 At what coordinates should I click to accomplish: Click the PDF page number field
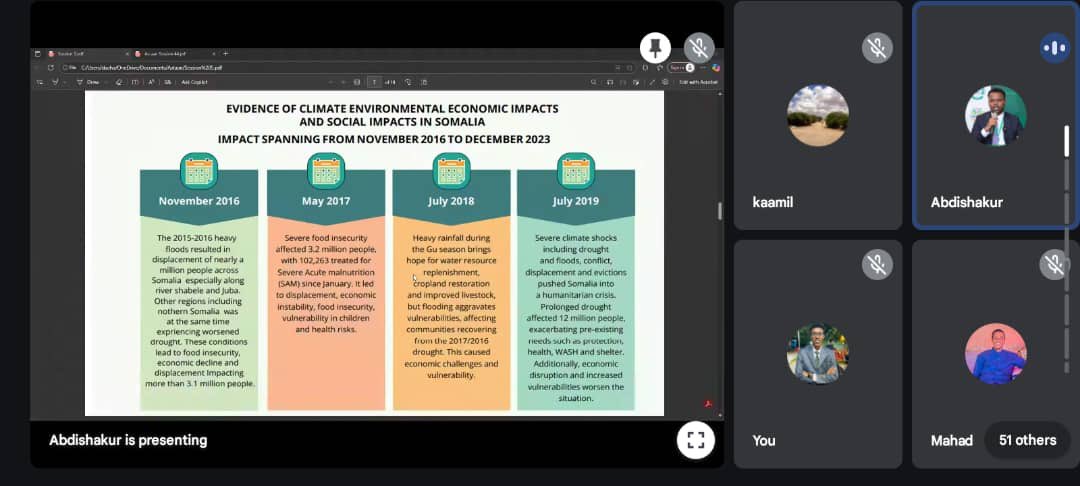click(x=374, y=82)
